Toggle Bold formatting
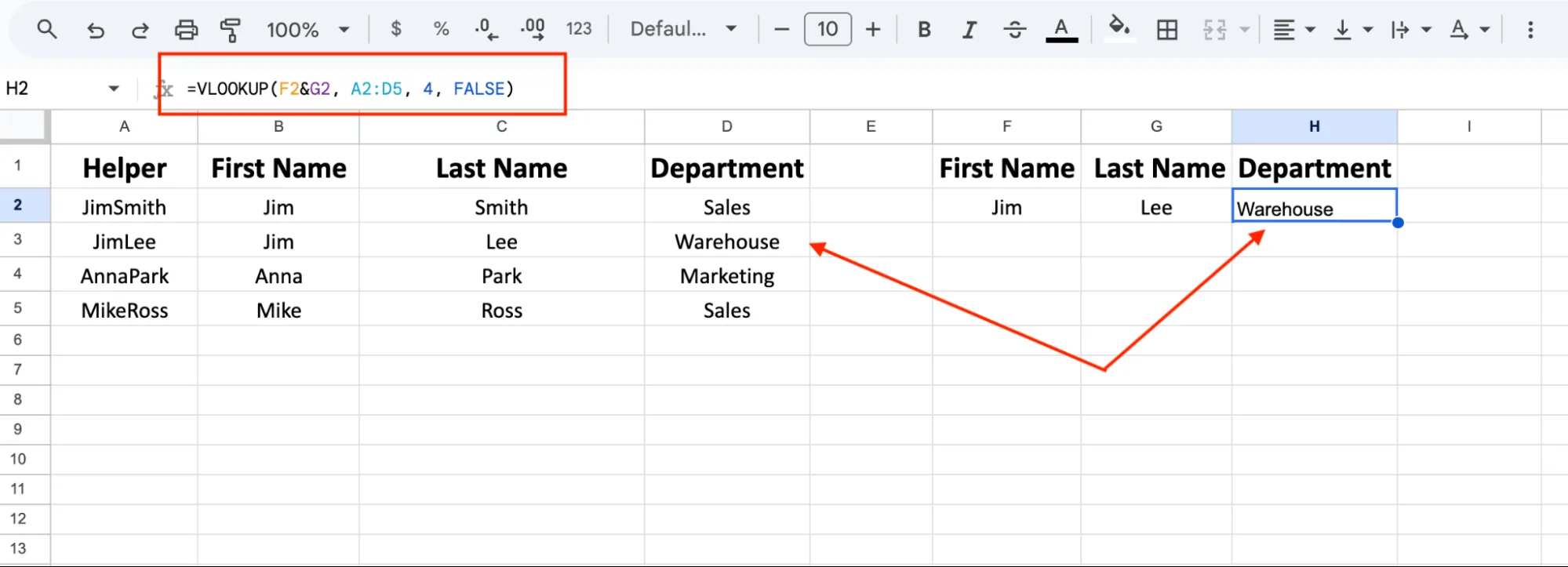Image resolution: width=1568 pixels, height=567 pixels. (924, 30)
